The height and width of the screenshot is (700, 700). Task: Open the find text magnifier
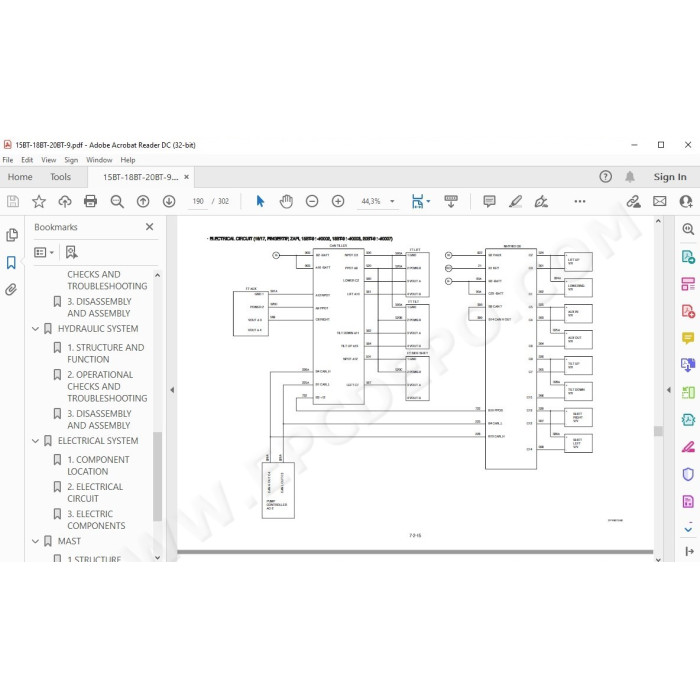click(x=117, y=201)
